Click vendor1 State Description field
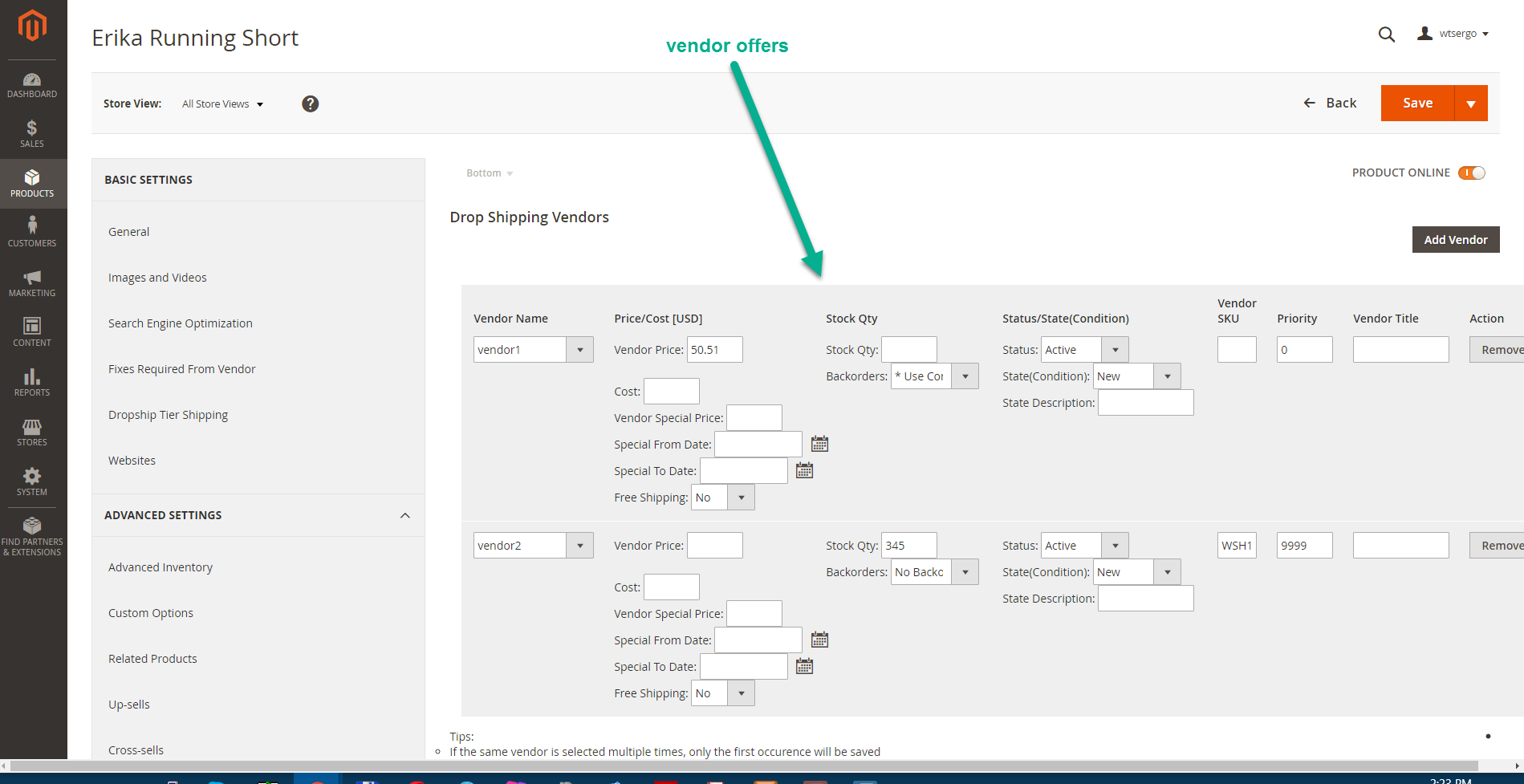1524x784 pixels. 1146,403
